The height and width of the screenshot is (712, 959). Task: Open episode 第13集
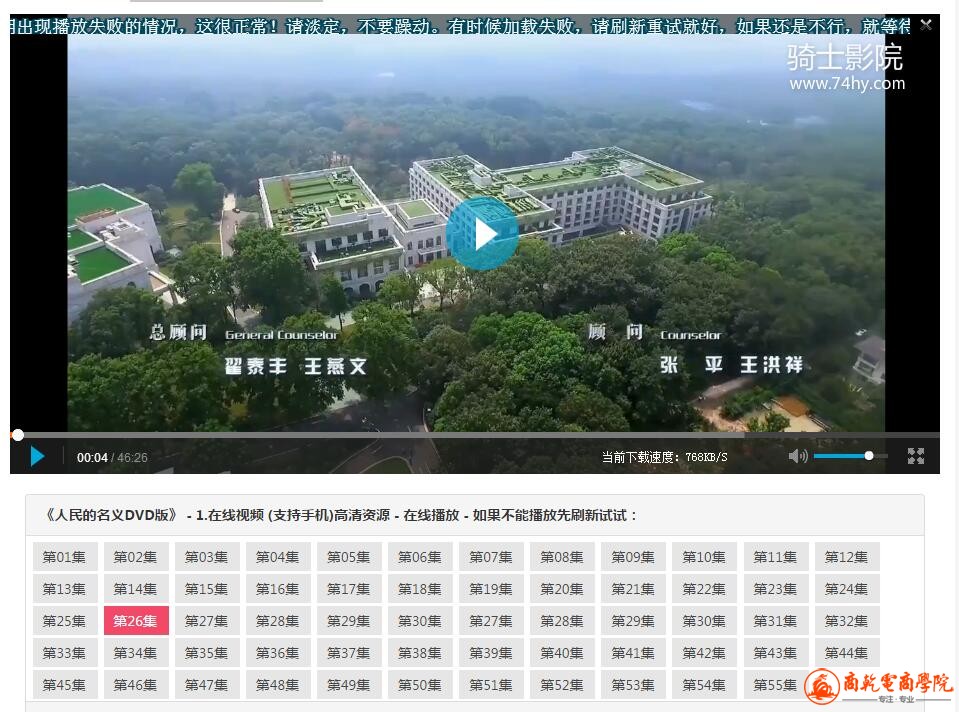click(x=65, y=588)
